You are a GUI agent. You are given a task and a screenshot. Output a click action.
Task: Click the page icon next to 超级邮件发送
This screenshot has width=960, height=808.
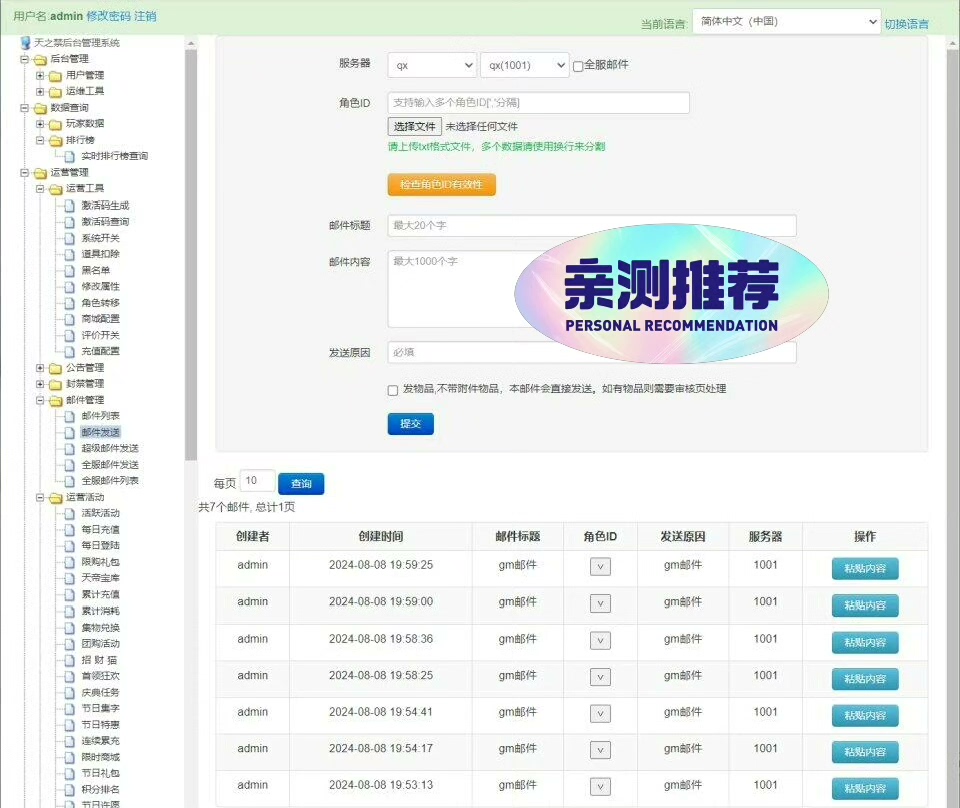69,448
